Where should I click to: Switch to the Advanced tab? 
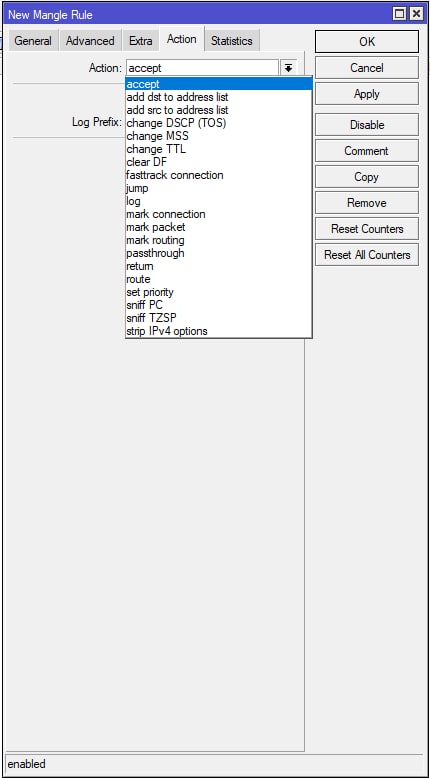[90, 41]
